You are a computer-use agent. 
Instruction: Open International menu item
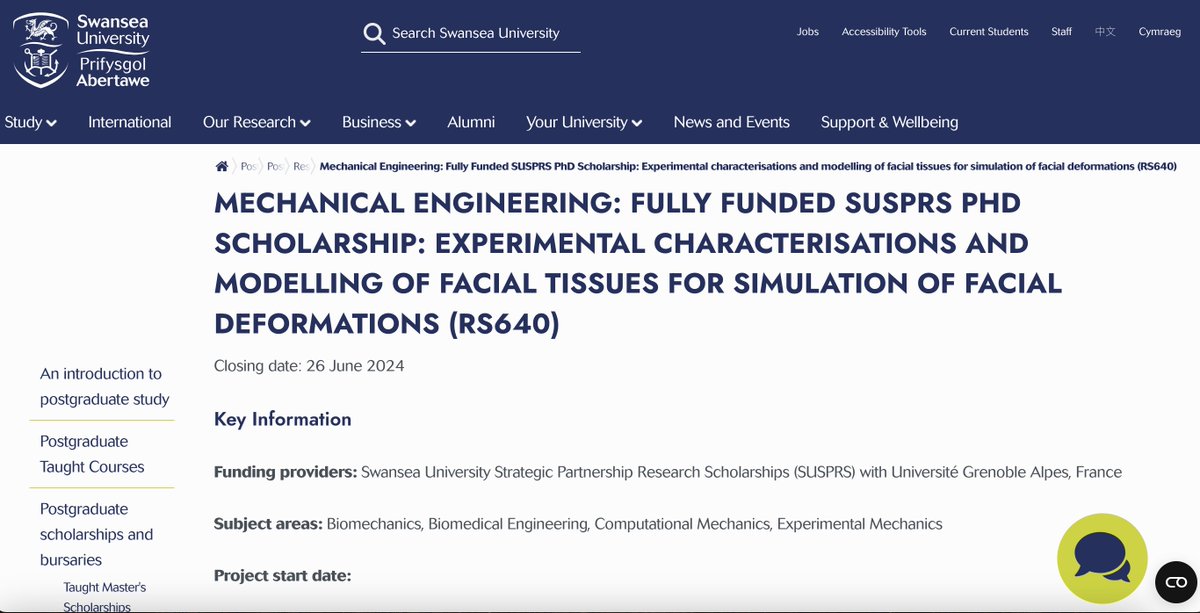pos(130,122)
